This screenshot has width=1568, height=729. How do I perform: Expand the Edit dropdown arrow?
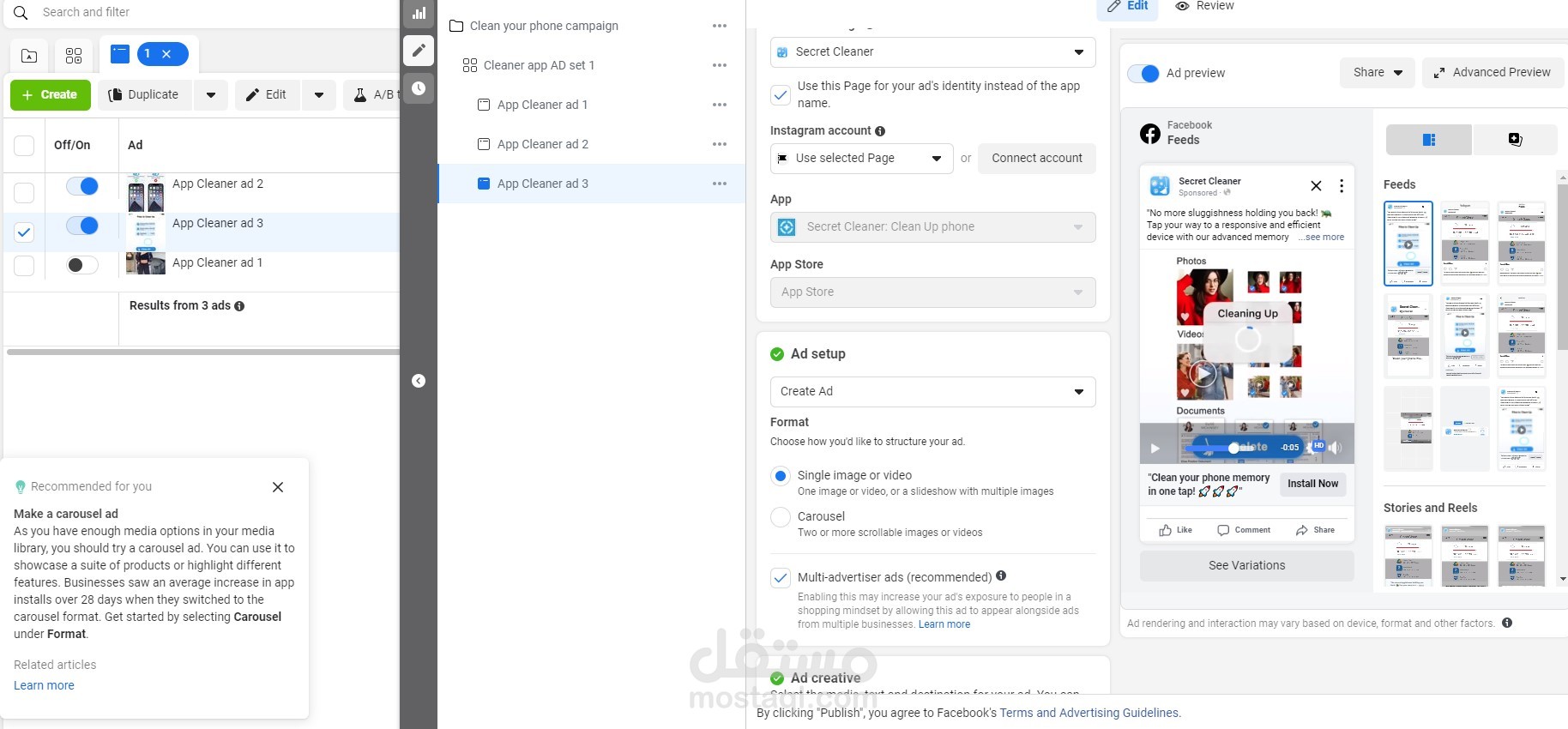[319, 94]
